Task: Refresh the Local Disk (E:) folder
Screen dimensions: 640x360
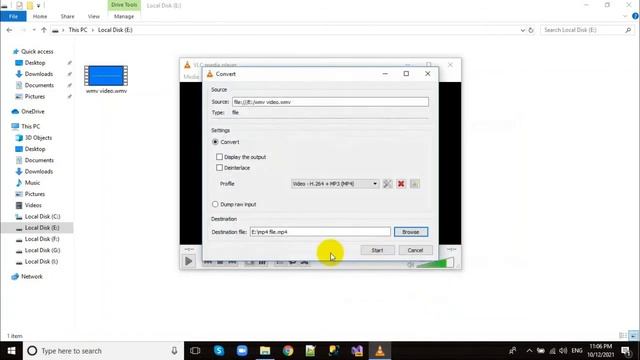Action: click(531, 30)
